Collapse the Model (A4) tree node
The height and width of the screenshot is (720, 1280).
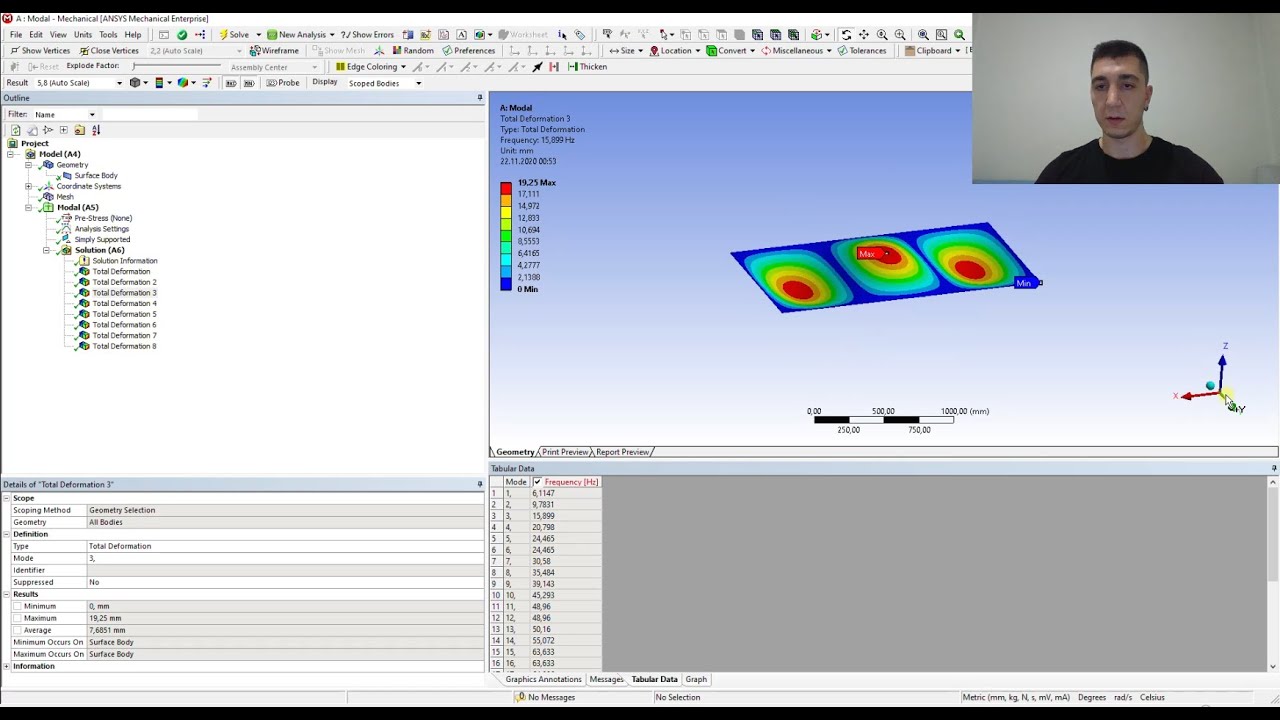(x=10, y=154)
